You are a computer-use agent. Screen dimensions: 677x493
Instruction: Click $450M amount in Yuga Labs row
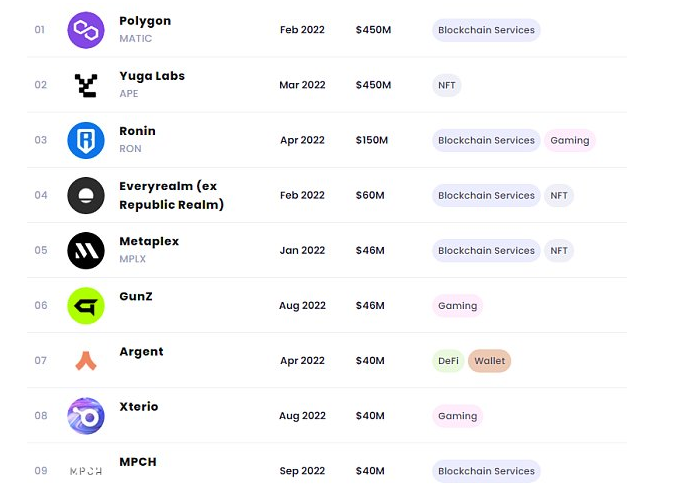pos(373,85)
